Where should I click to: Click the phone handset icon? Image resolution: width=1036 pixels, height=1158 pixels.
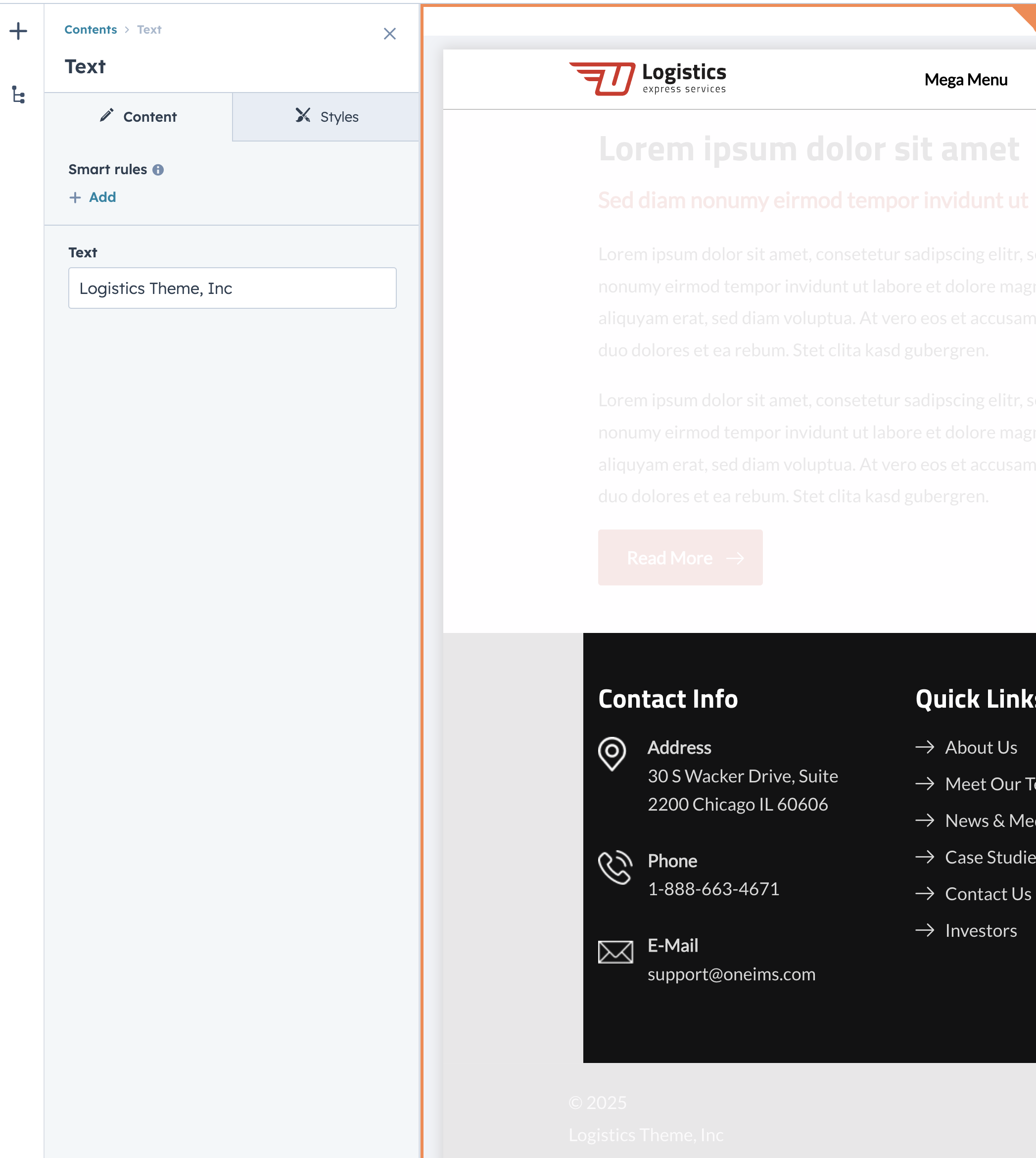615,867
